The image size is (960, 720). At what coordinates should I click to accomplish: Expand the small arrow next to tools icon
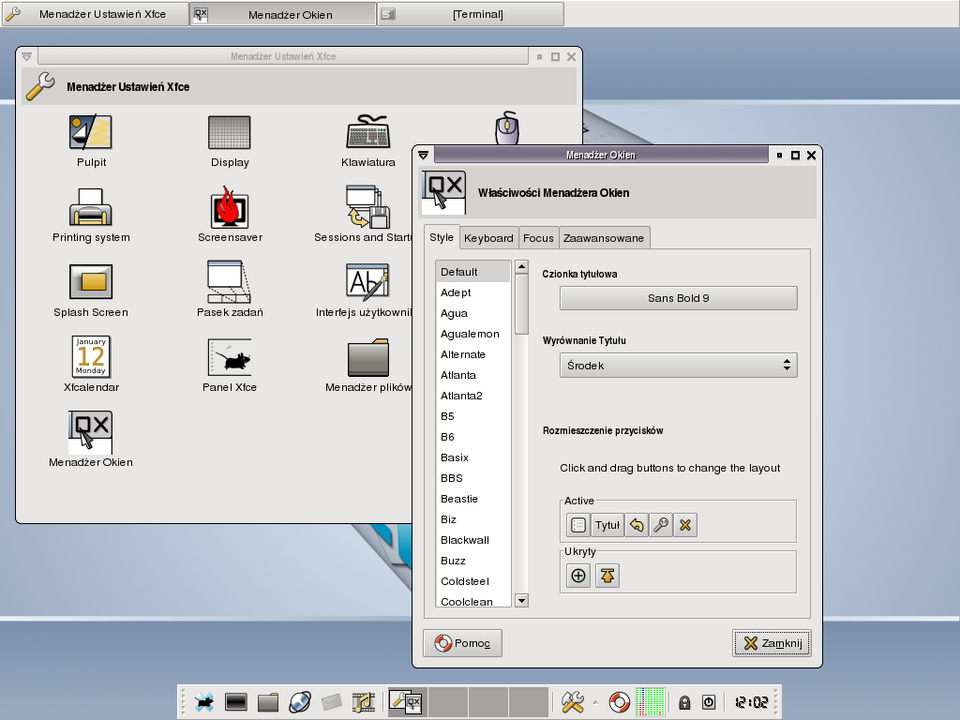[596, 702]
